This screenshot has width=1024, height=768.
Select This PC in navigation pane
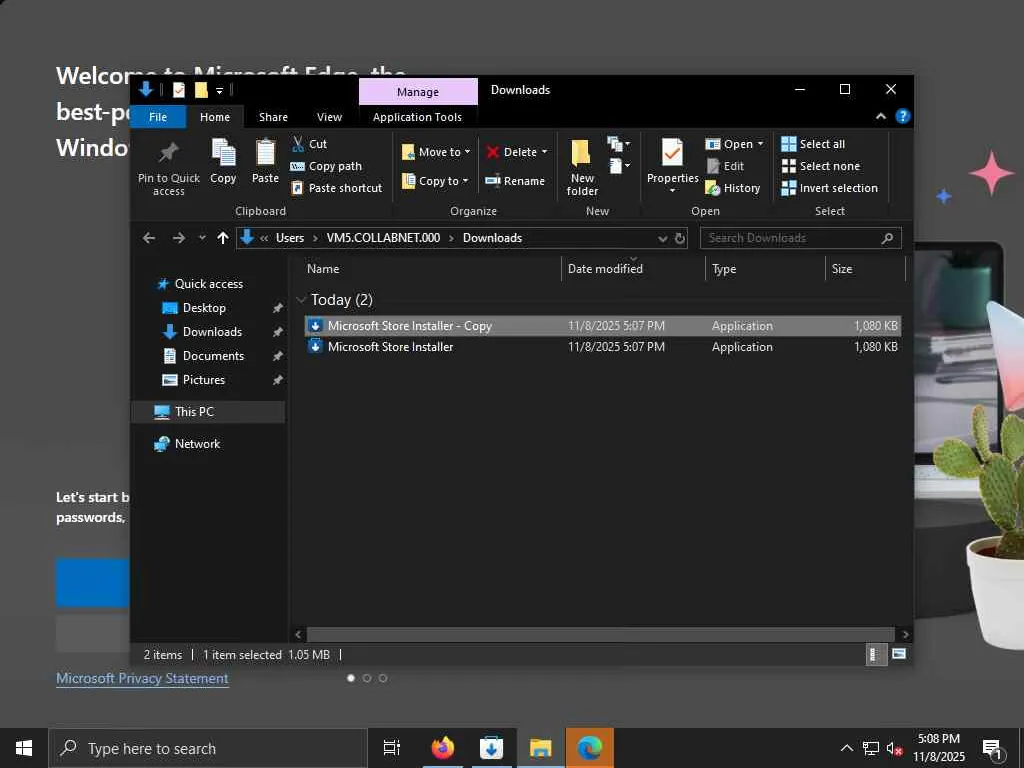(195, 411)
